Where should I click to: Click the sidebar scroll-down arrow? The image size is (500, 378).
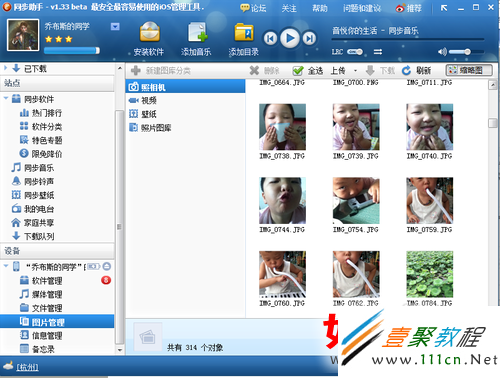(x=119, y=350)
